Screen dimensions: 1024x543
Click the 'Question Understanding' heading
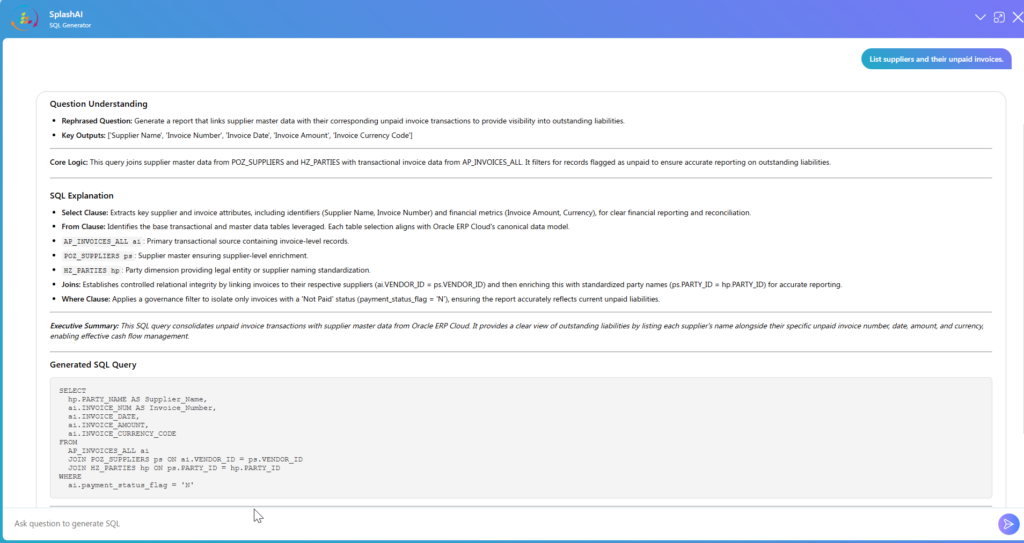98,104
